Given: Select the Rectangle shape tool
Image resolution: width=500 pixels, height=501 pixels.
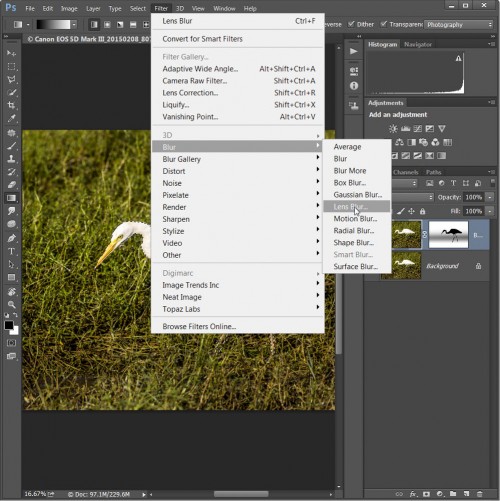Looking at the screenshot, I should point(11,277).
